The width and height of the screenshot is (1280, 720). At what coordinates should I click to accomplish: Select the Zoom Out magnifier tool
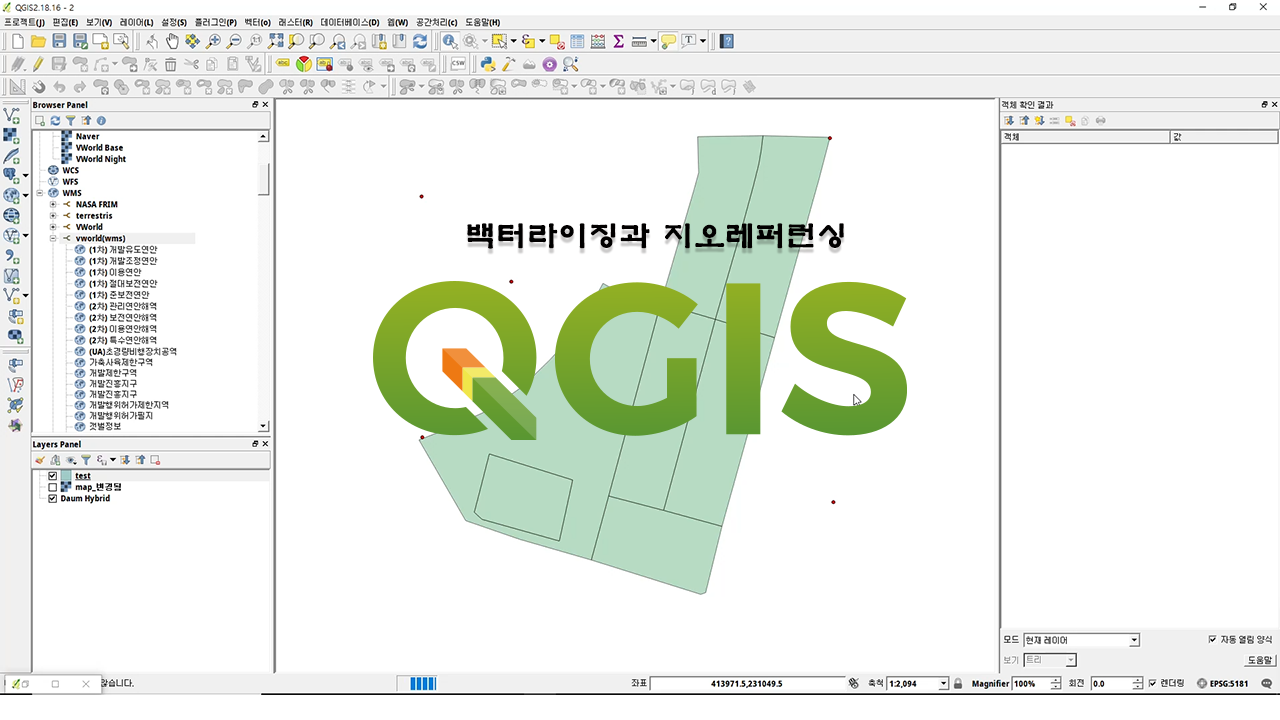coord(234,41)
